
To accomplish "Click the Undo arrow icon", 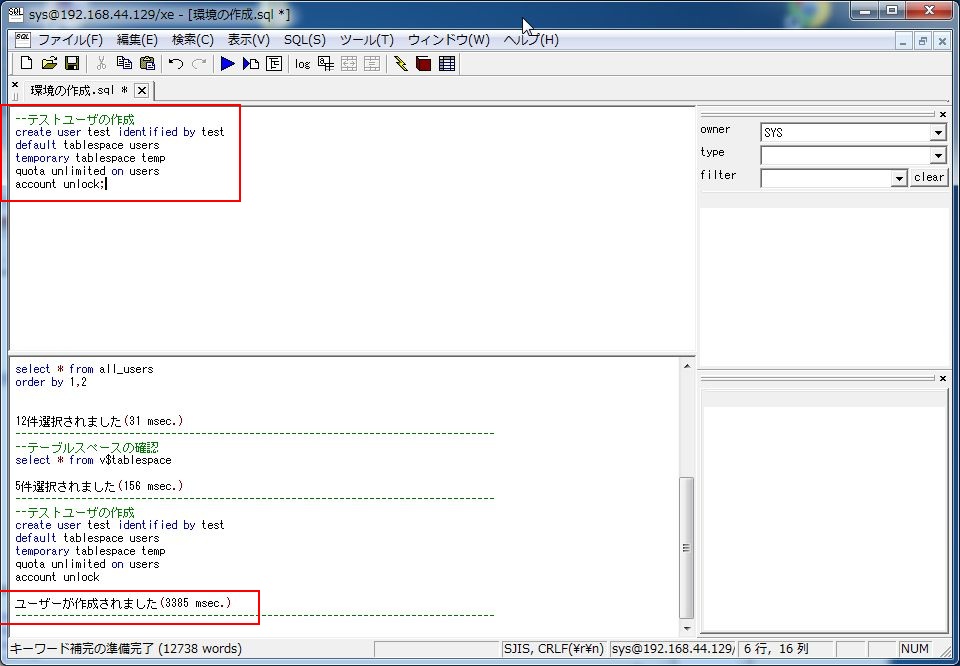I will point(176,63).
